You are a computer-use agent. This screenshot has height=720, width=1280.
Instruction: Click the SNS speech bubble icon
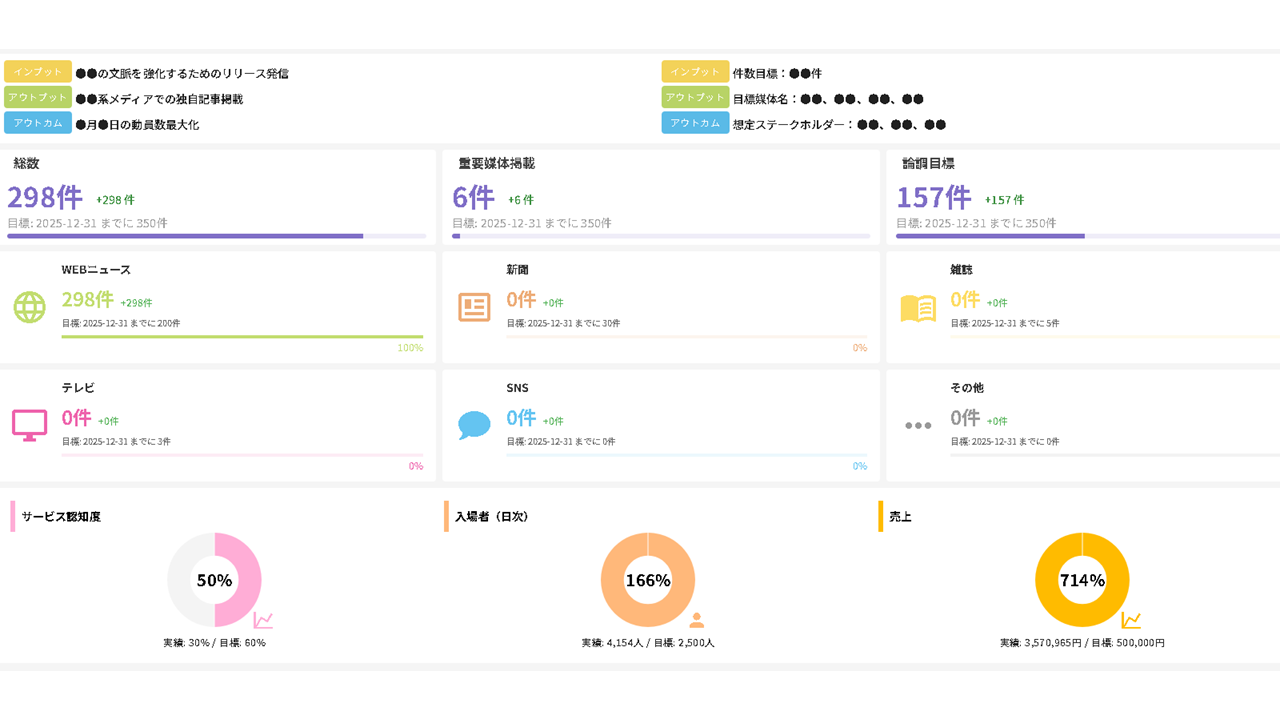pos(474,425)
